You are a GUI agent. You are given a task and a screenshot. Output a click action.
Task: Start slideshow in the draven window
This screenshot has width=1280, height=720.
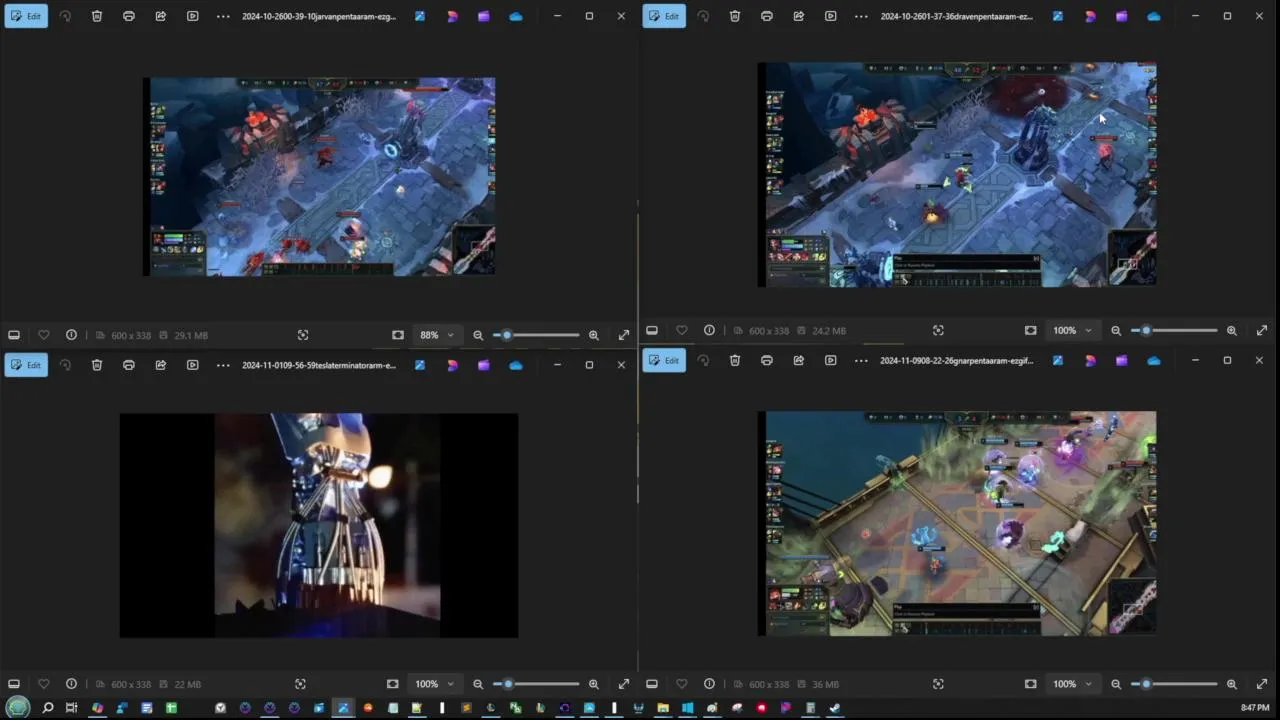click(831, 16)
